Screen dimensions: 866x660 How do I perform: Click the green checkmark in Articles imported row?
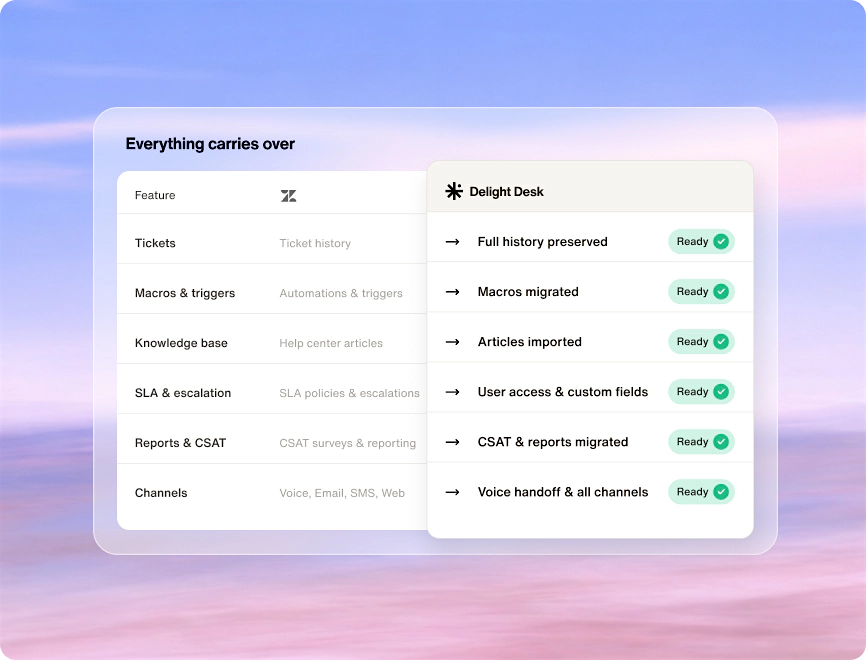[721, 341]
